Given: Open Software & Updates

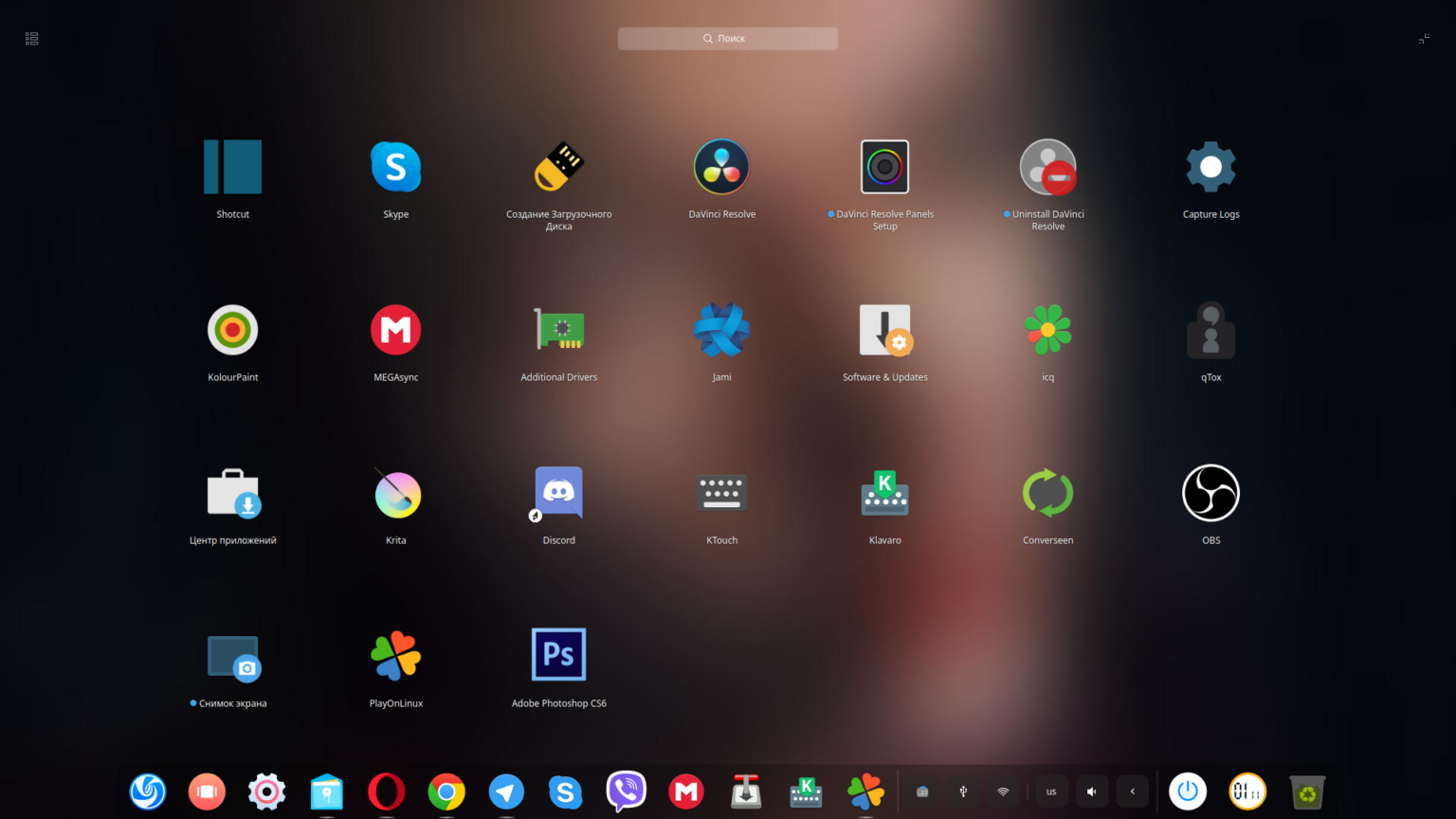Looking at the screenshot, I should 885,331.
